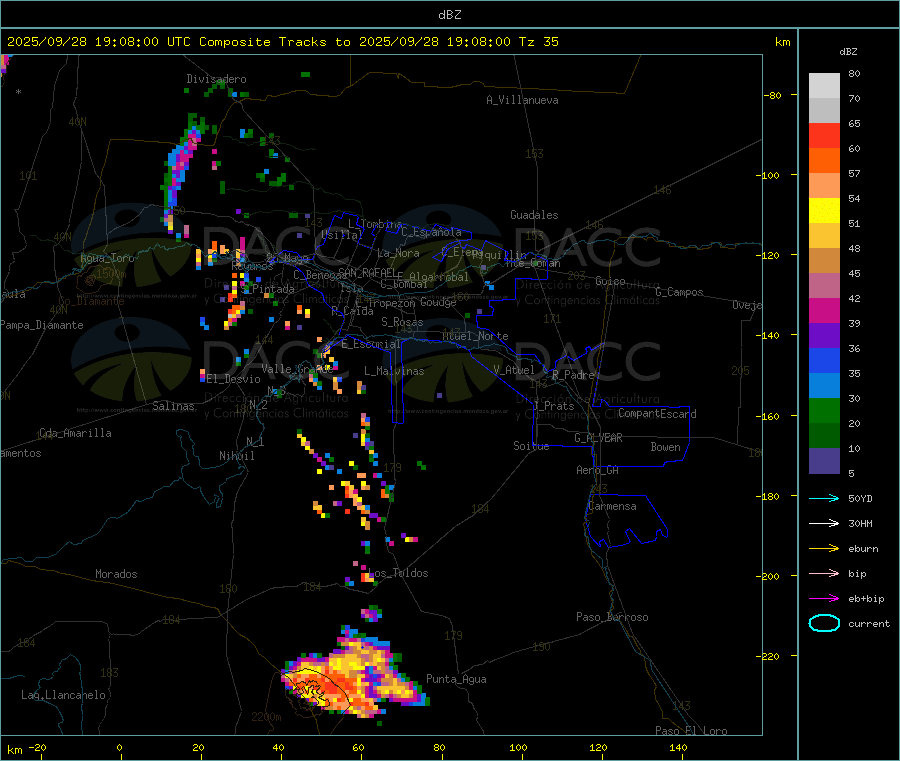Click the Soitue map label

(531, 446)
